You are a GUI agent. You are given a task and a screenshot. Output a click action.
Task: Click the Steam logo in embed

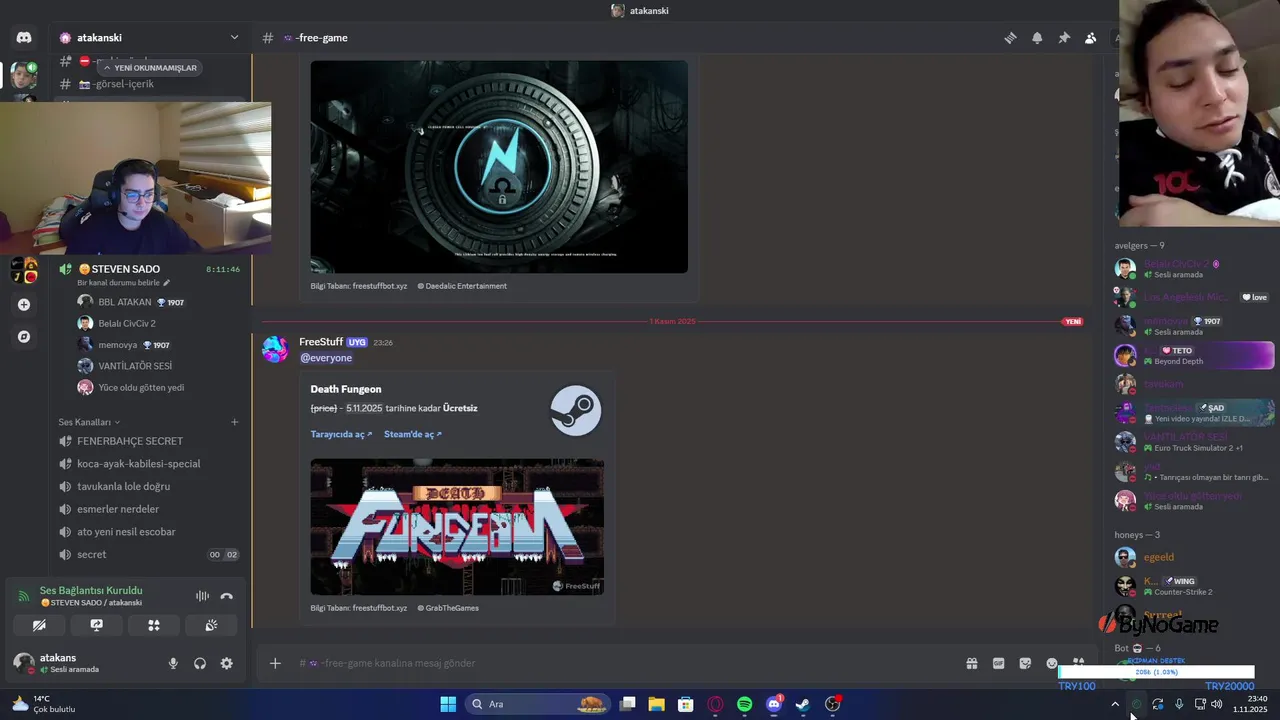tap(575, 410)
